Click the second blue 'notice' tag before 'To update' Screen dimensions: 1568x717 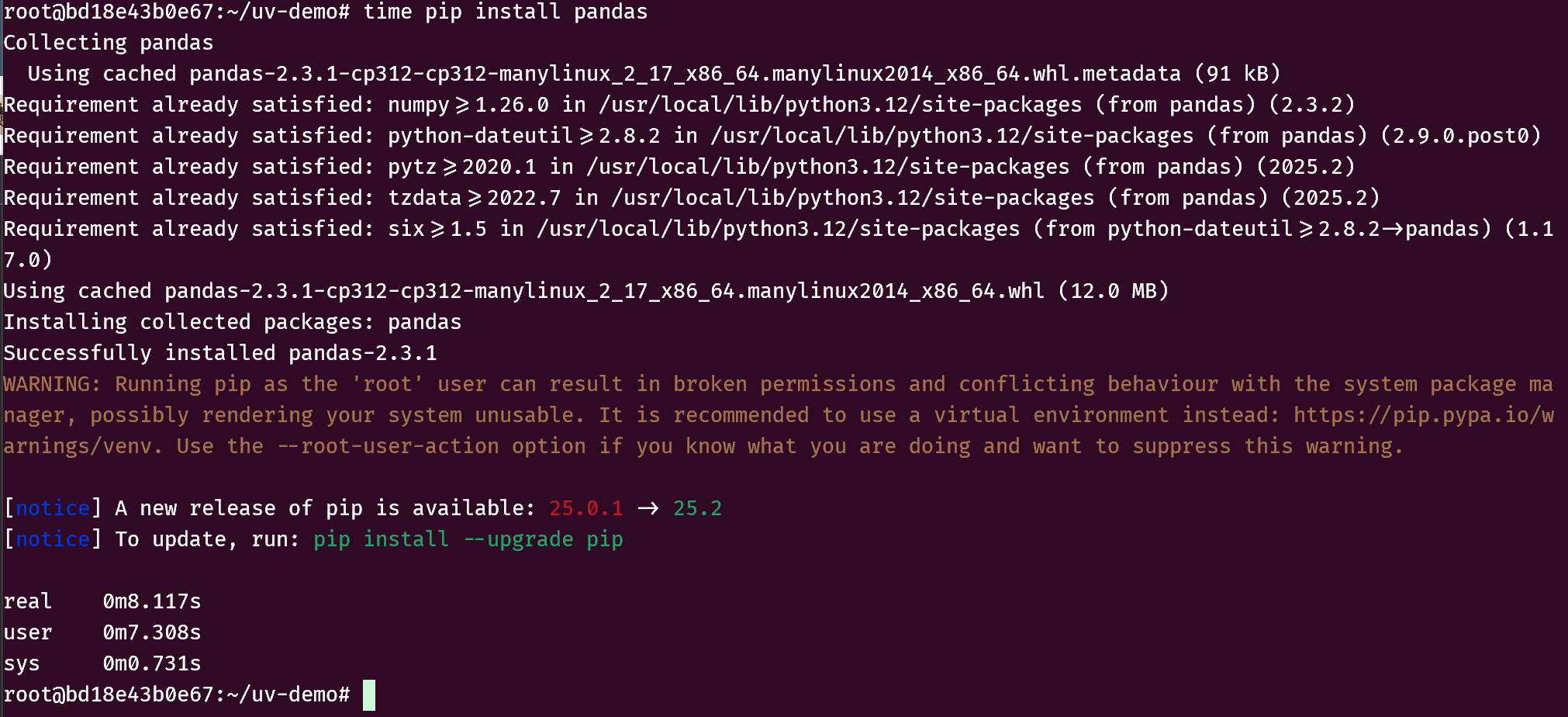coord(53,539)
